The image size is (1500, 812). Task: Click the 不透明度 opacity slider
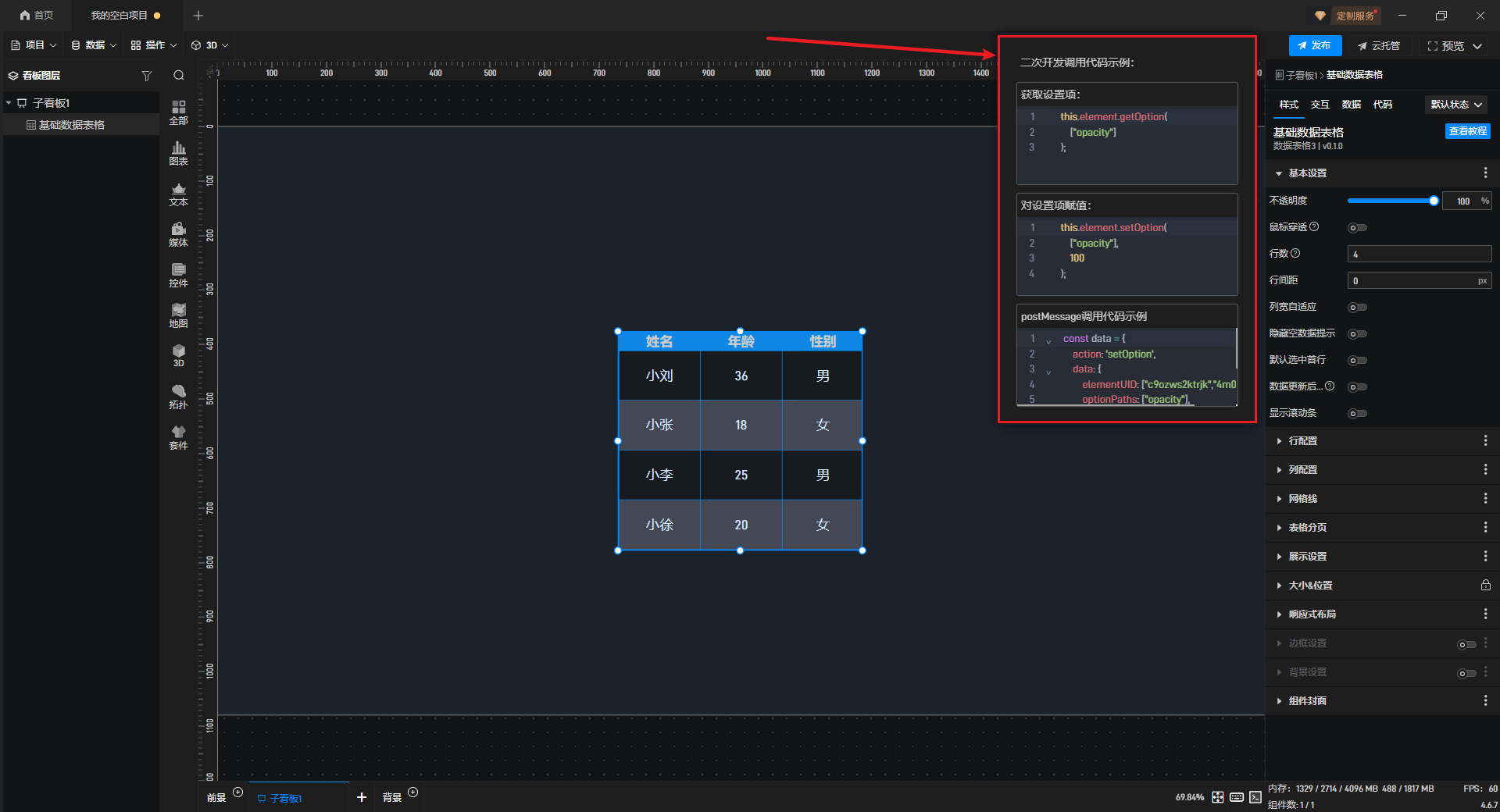point(1391,201)
